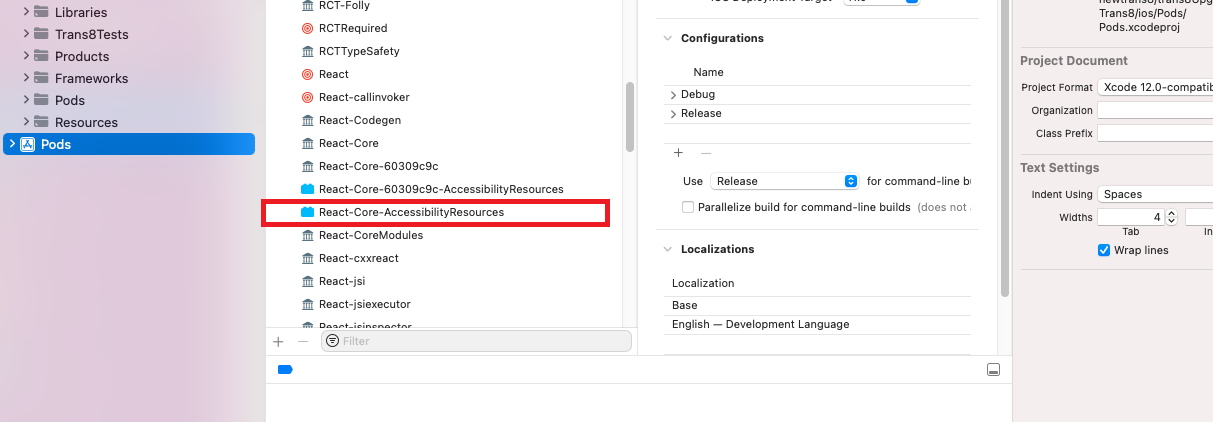Click the Frameworks folder icon

(41, 78)
